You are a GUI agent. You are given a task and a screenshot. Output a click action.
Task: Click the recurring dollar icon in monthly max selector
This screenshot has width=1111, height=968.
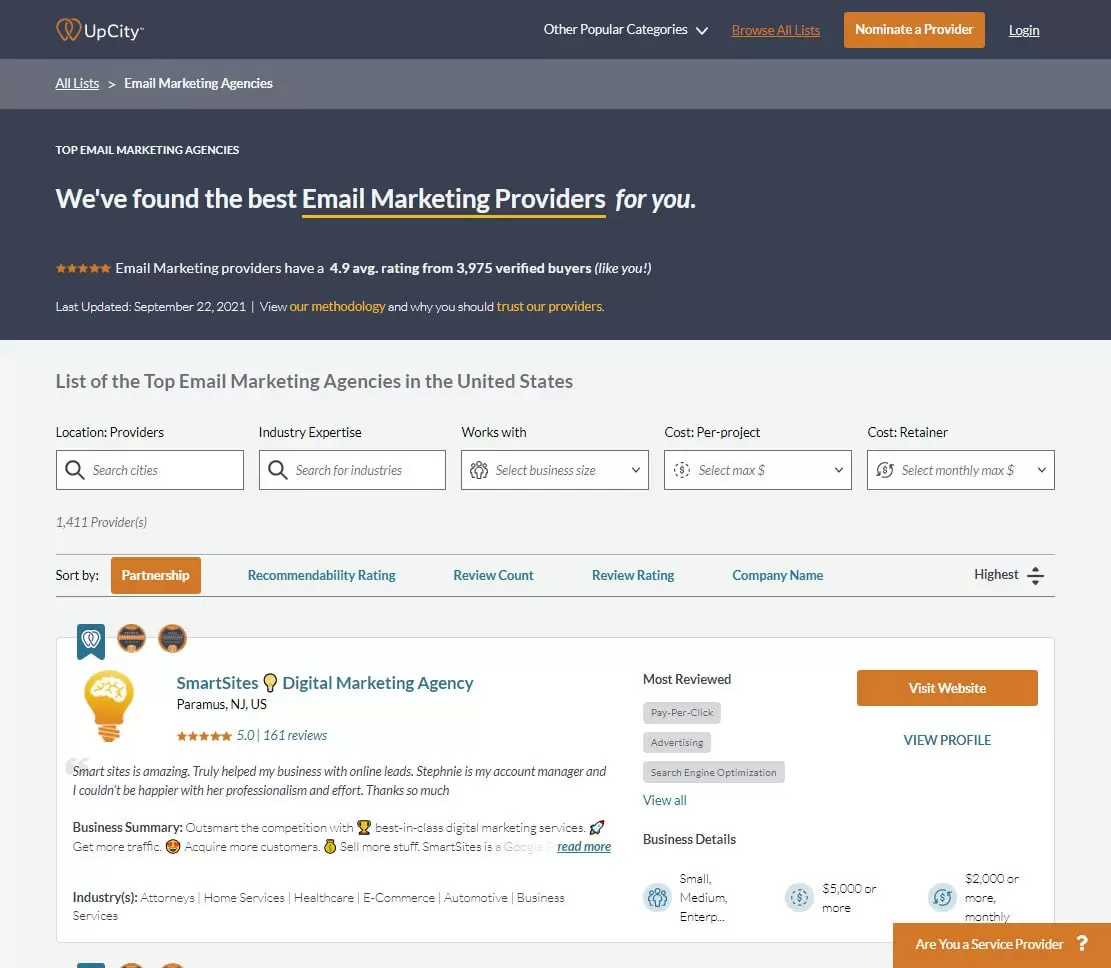[x=885, y=470]
